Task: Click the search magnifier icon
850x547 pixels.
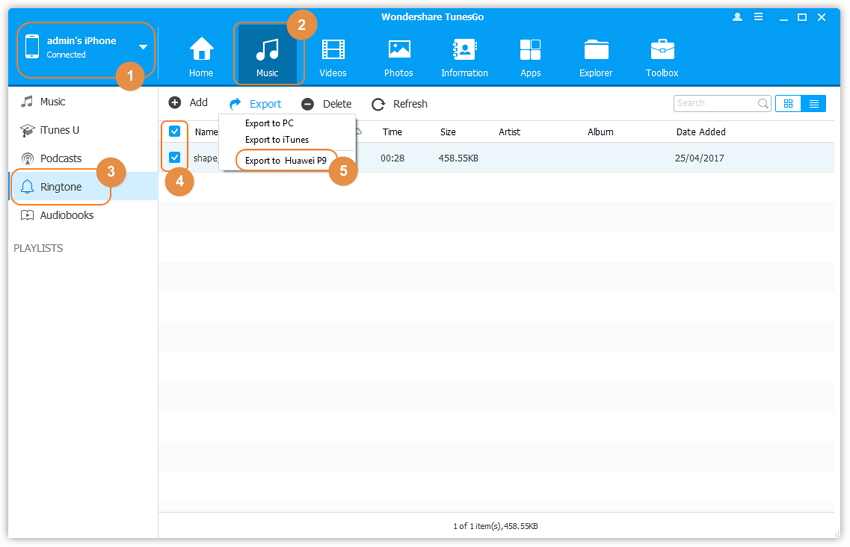Action: (763, 103)
